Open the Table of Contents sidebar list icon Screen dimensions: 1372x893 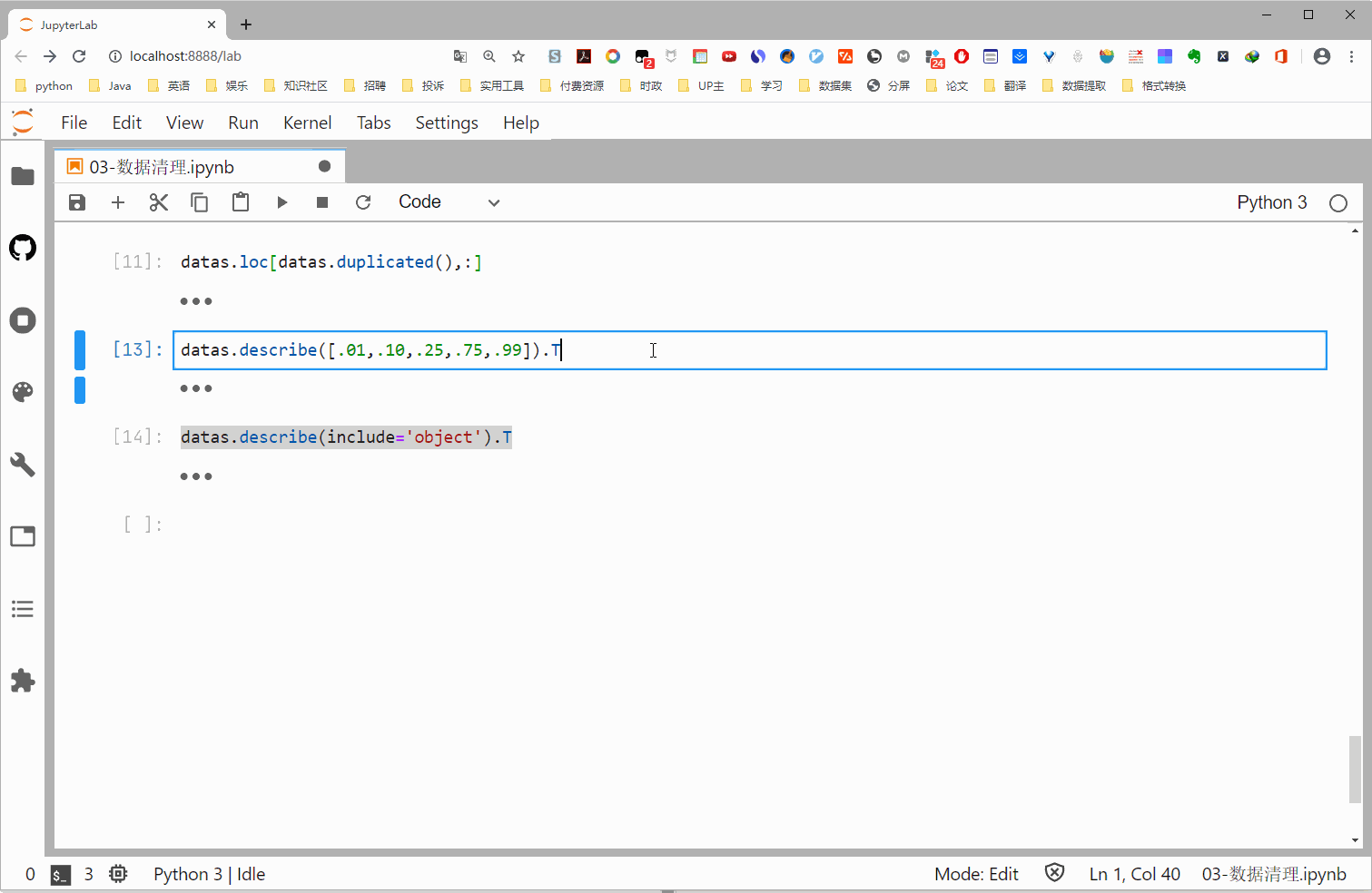pos(23,609)
